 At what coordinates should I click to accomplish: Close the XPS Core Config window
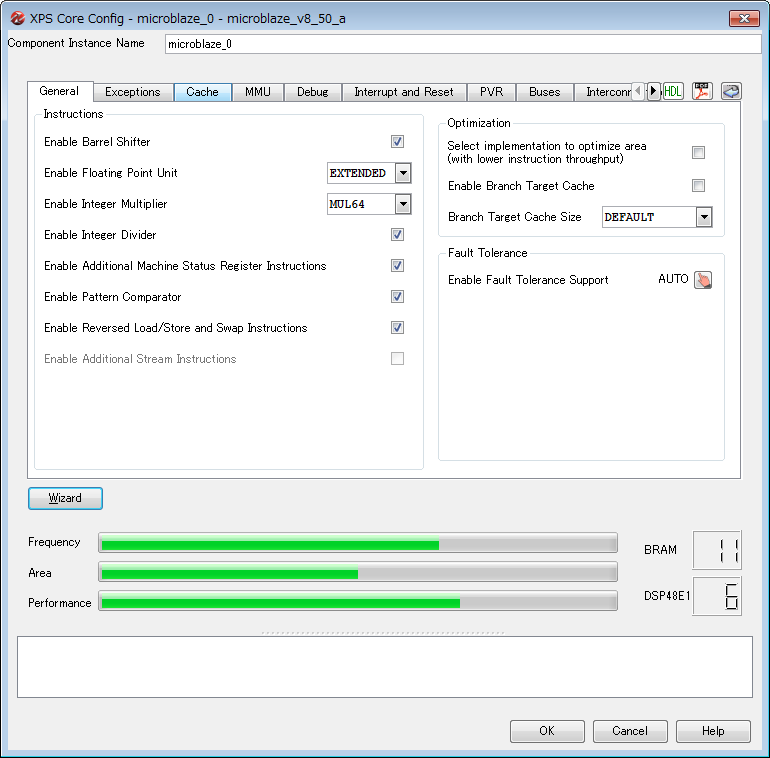pyautogui.click(x=743, y=18)
